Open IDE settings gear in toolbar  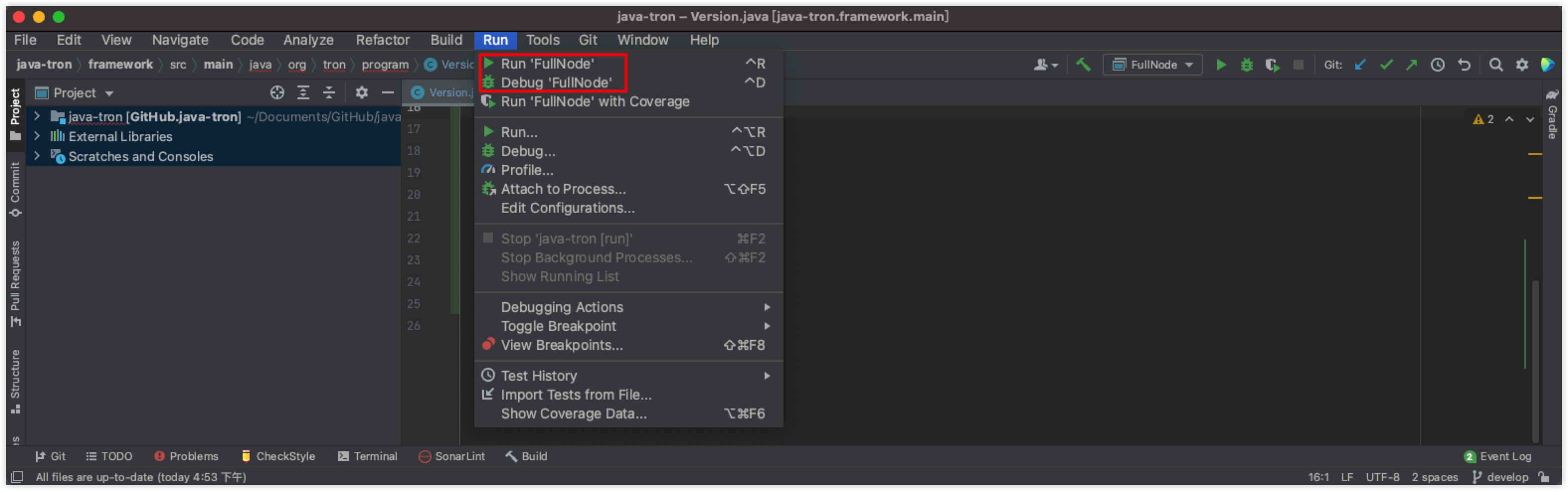(x=1522, y=65)
